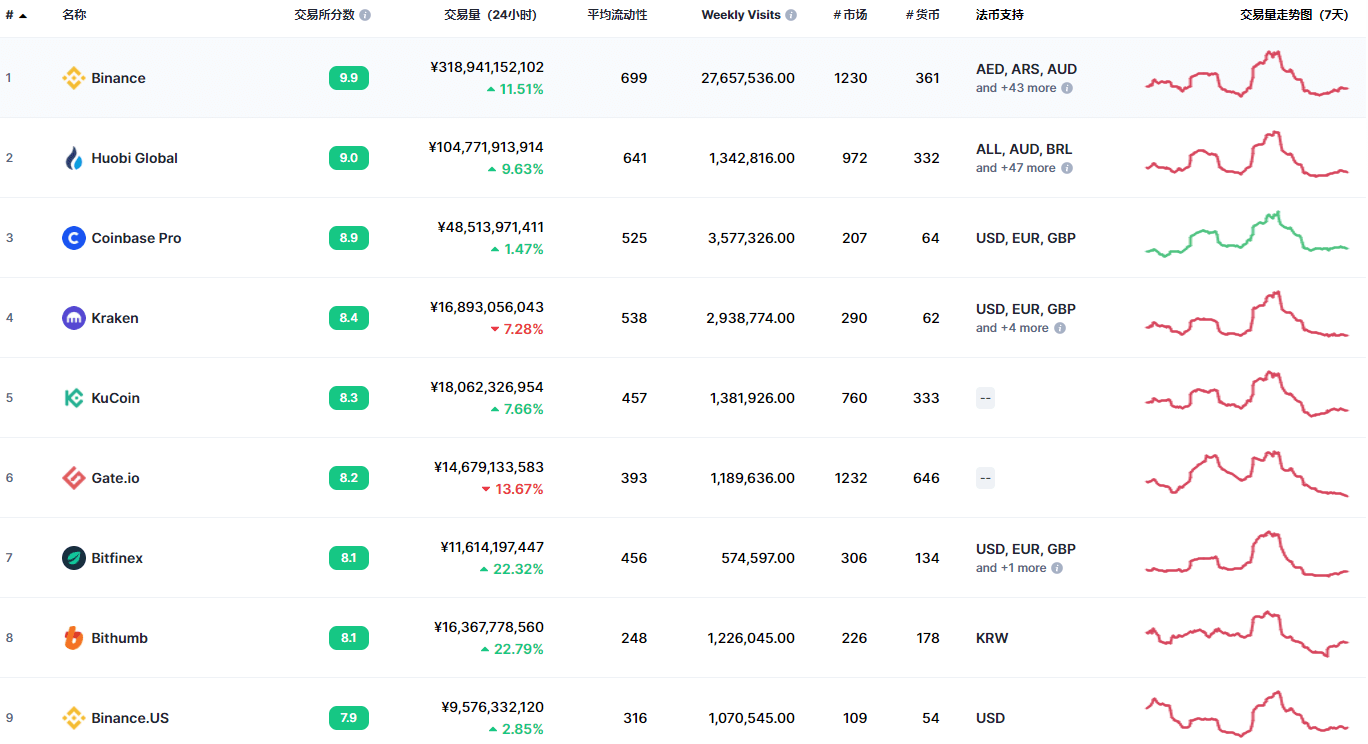Click Bithumb's 8.1 score badge
Image resolution: width=1368 pixels, height=744 pixels.
349,638
